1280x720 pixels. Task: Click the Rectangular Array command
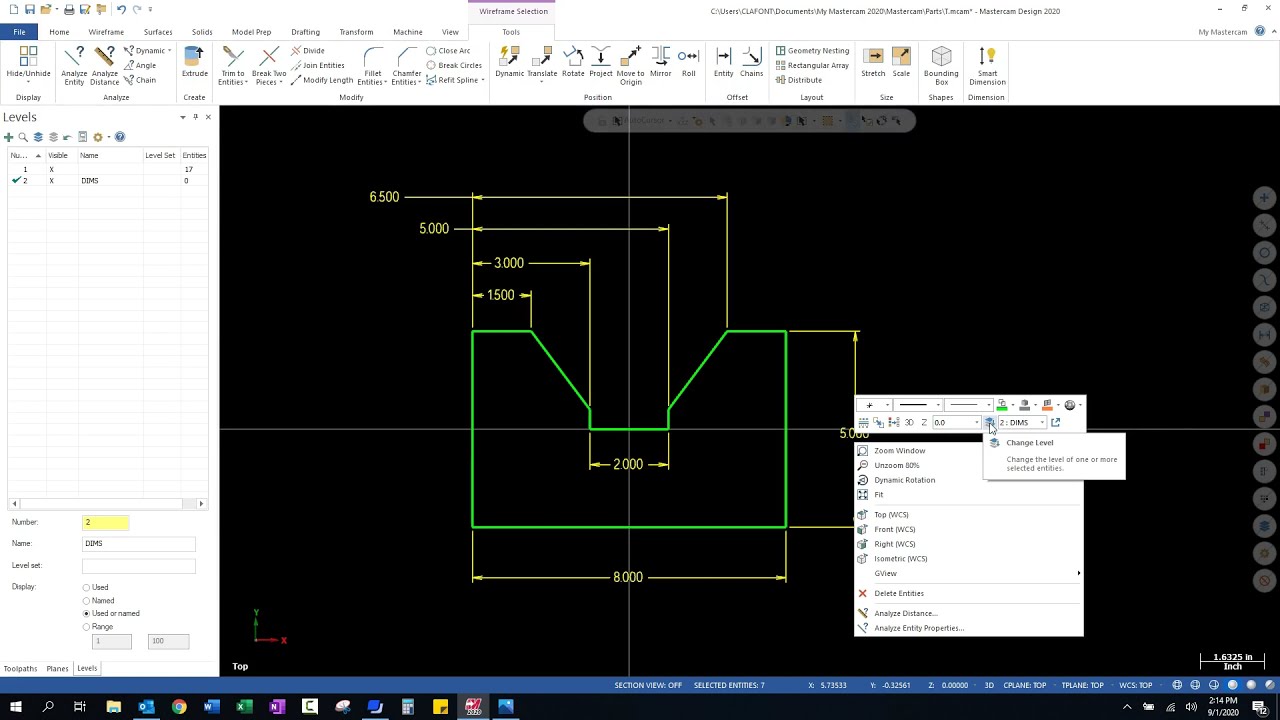[x=812, y=66]
